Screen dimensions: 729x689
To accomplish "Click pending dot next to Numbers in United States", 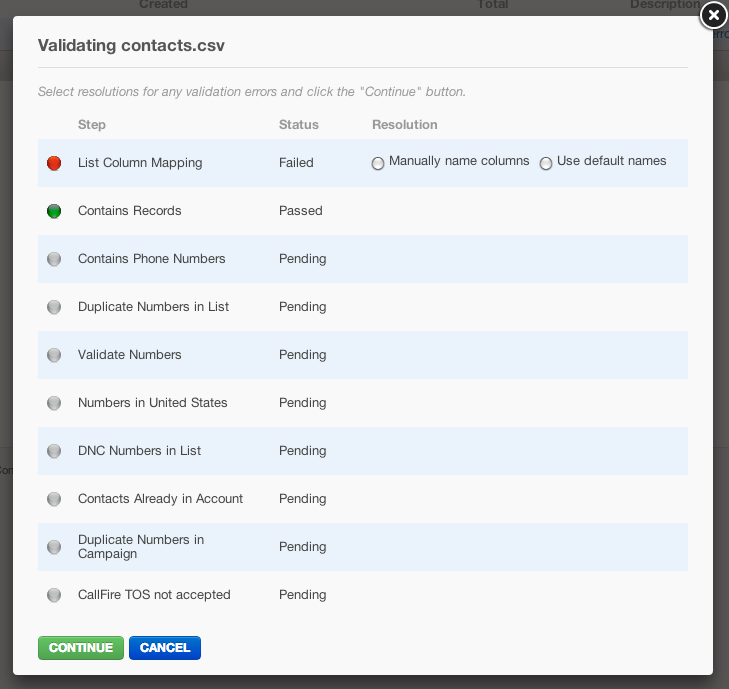I will tap(54, 403).
